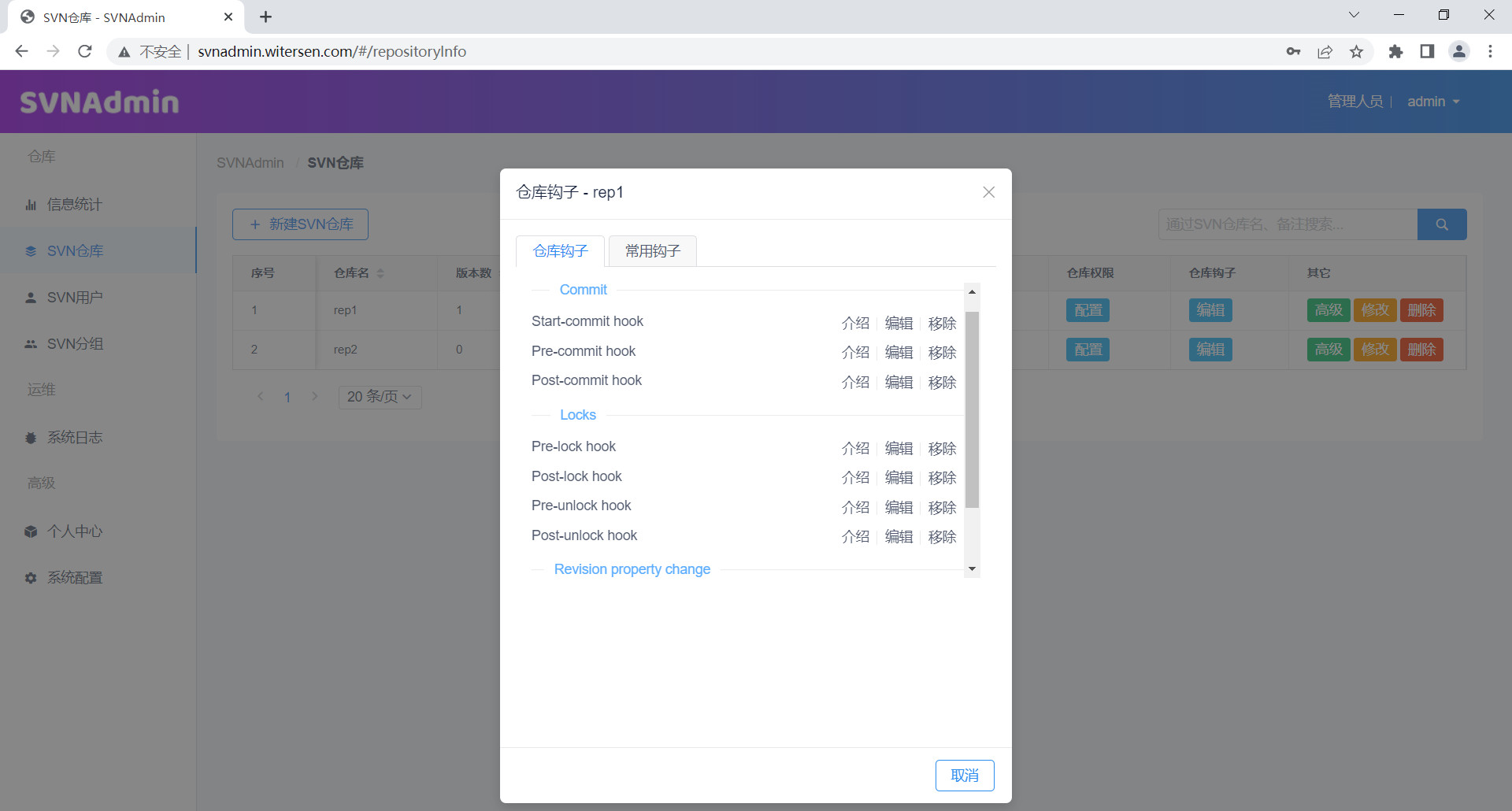The width and height of the screenshot is (1512, 811).
Task: Open the 20 条/页 page size dropdown
Action: click(x=380, y=397)
